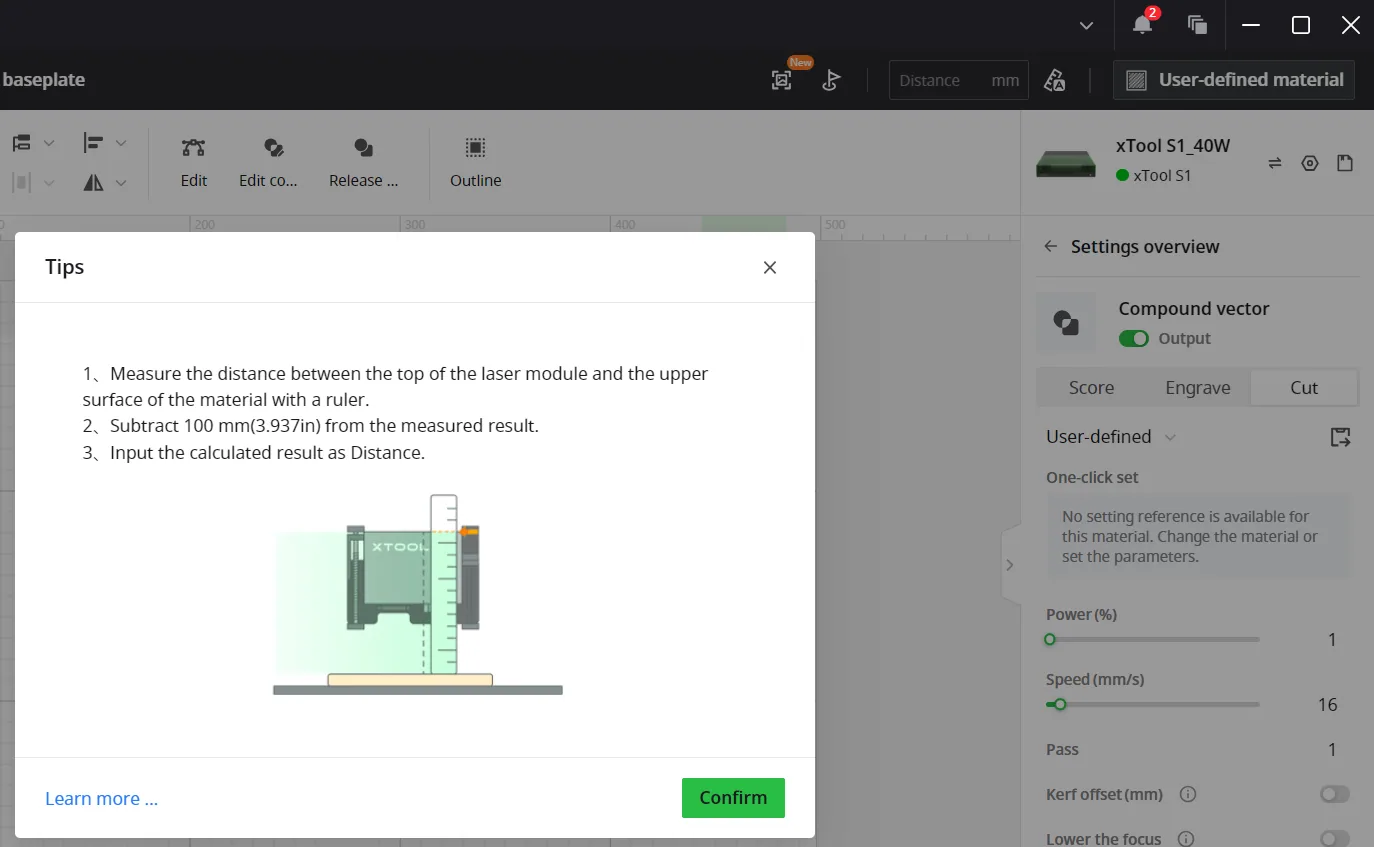Click the framing icon with New badge

782,80
